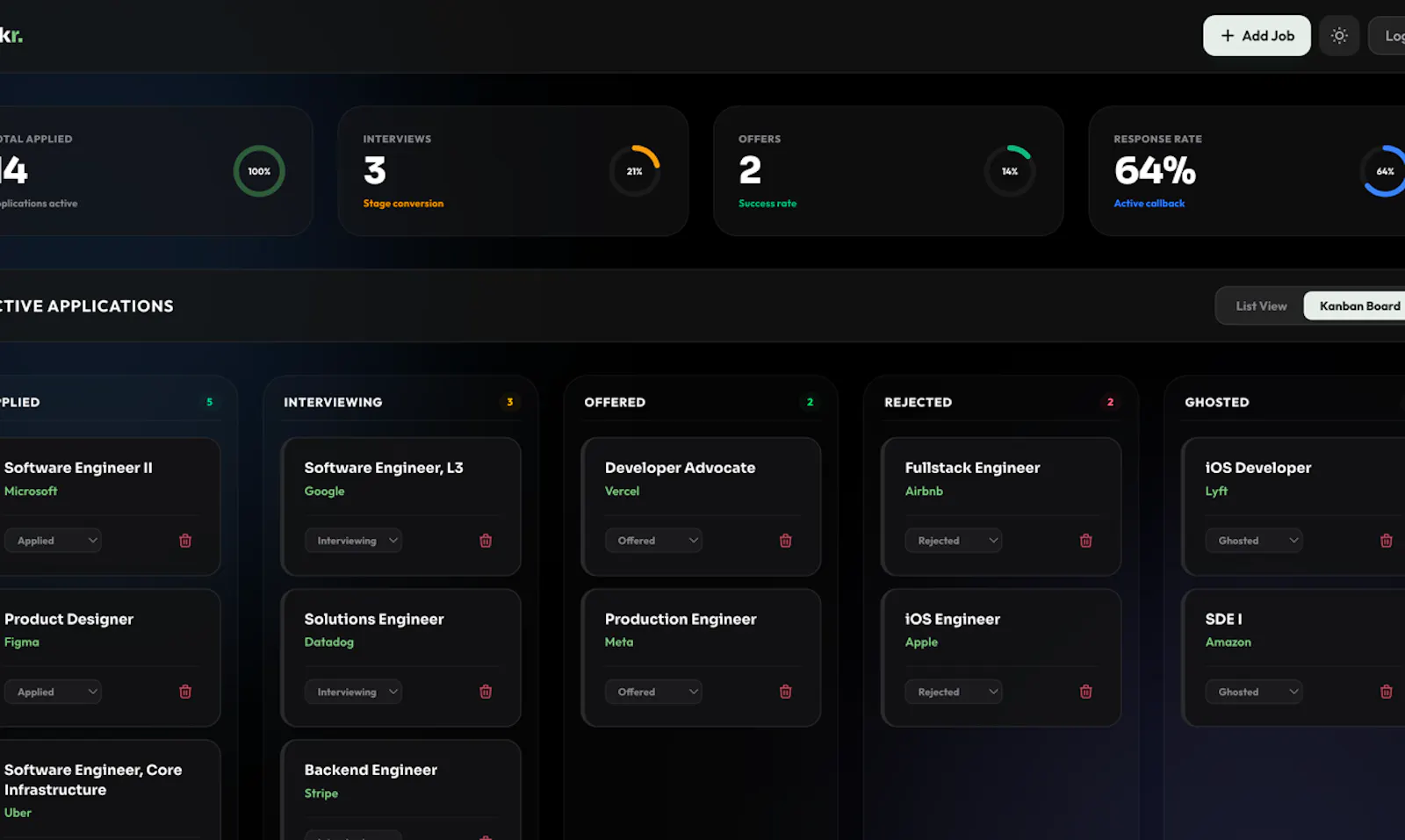Trash the Meta Production Engineer entry
Viewport: 1405px width, 840px height.
786,692
